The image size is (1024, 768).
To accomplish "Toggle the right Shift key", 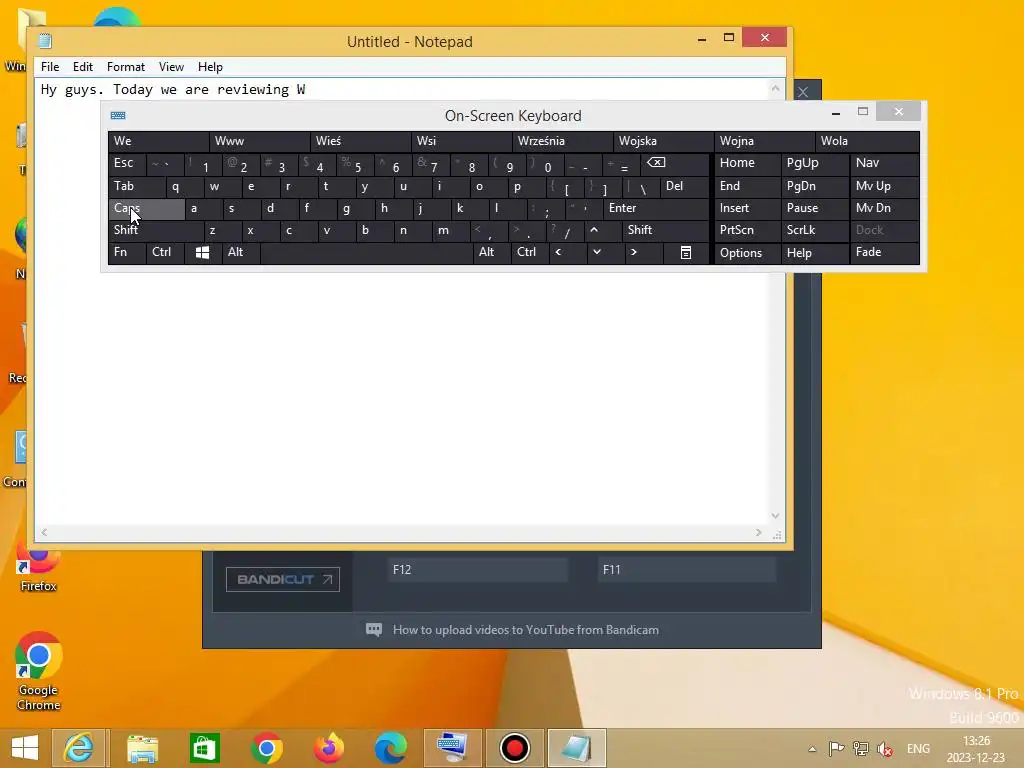I will click(665, 231).
